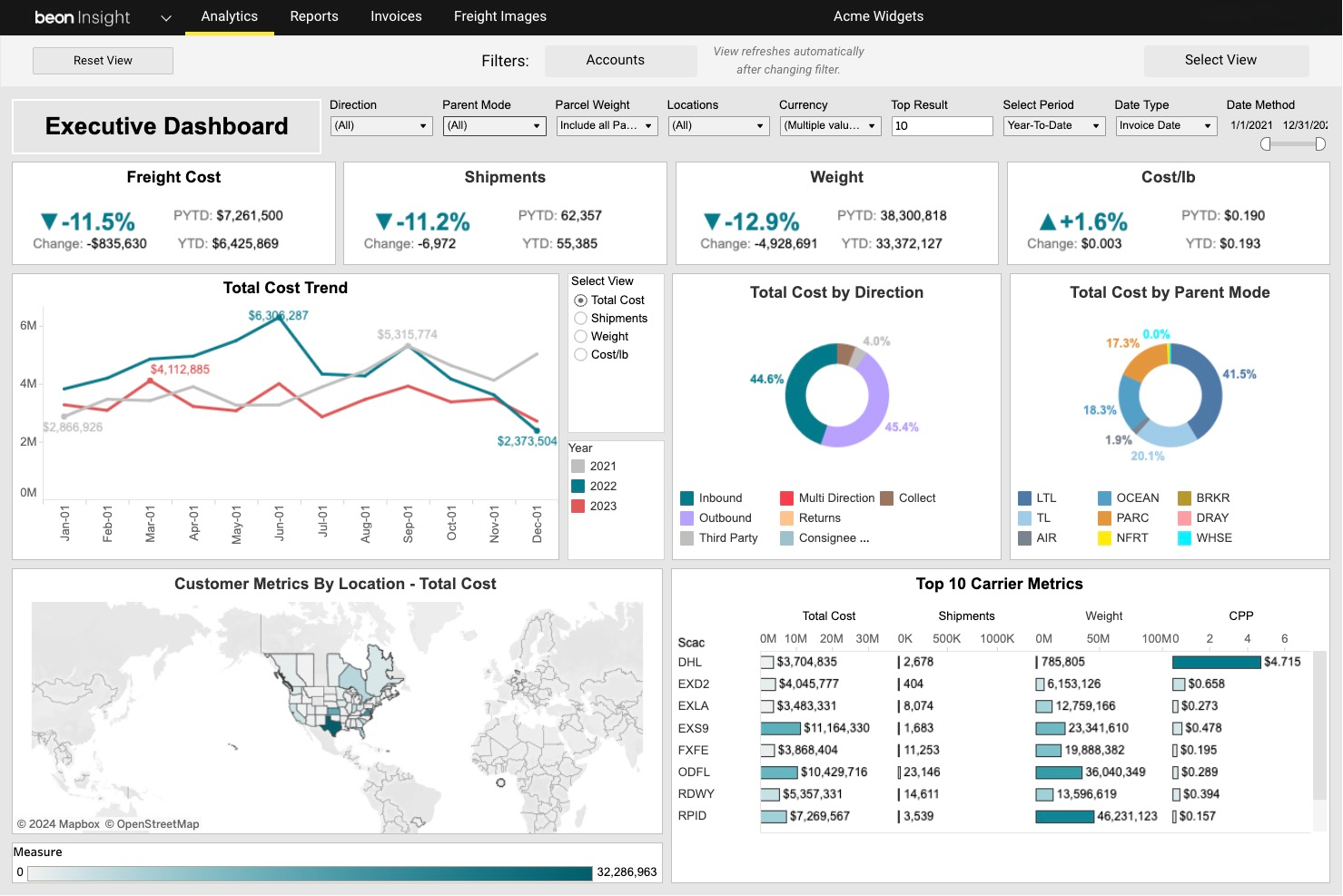Click the date range slider handle
This screenshot has width=1343, height=896.
coord(1267,143)
